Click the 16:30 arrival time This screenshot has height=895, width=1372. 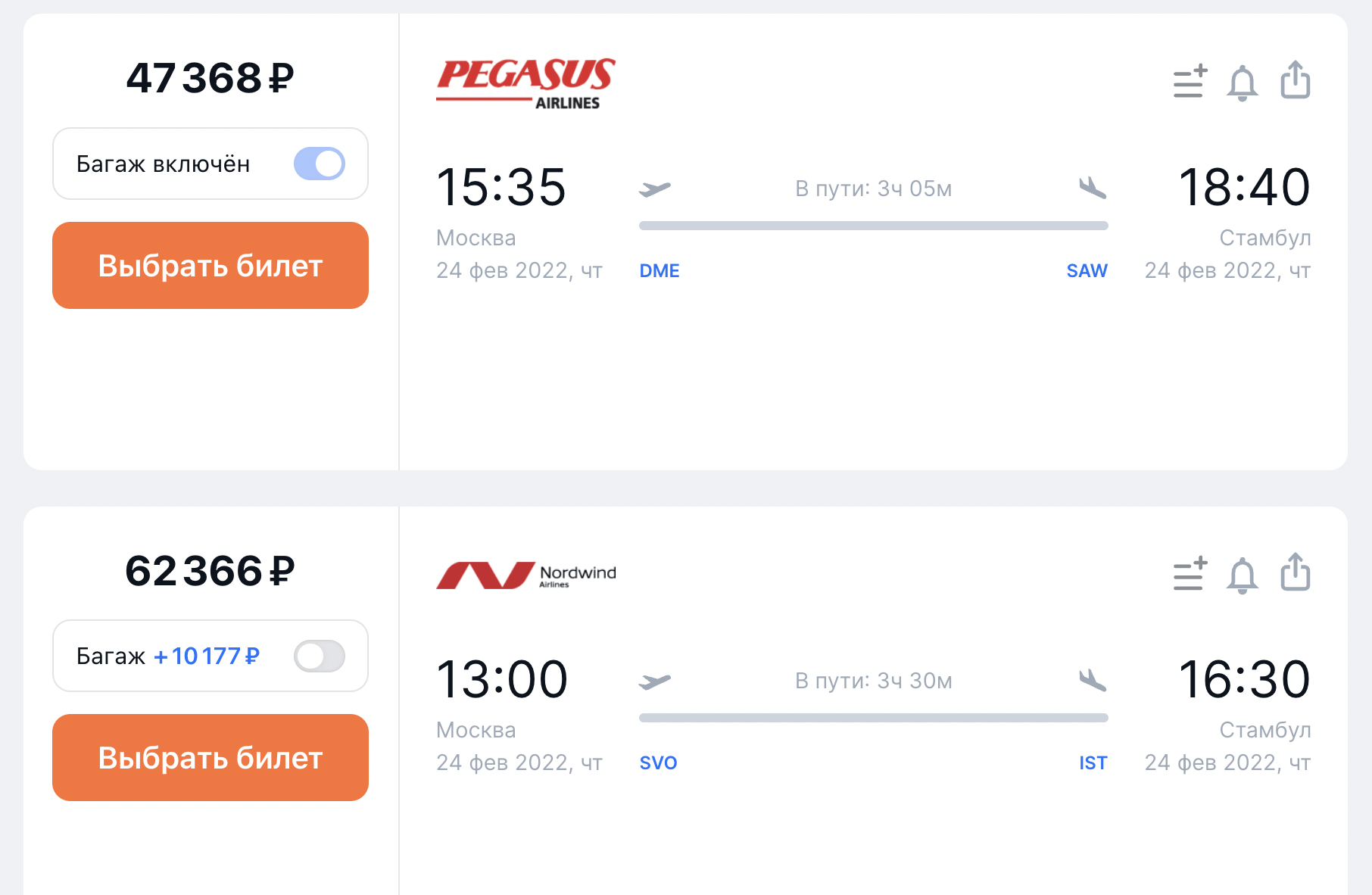[x=1244, y=679]
